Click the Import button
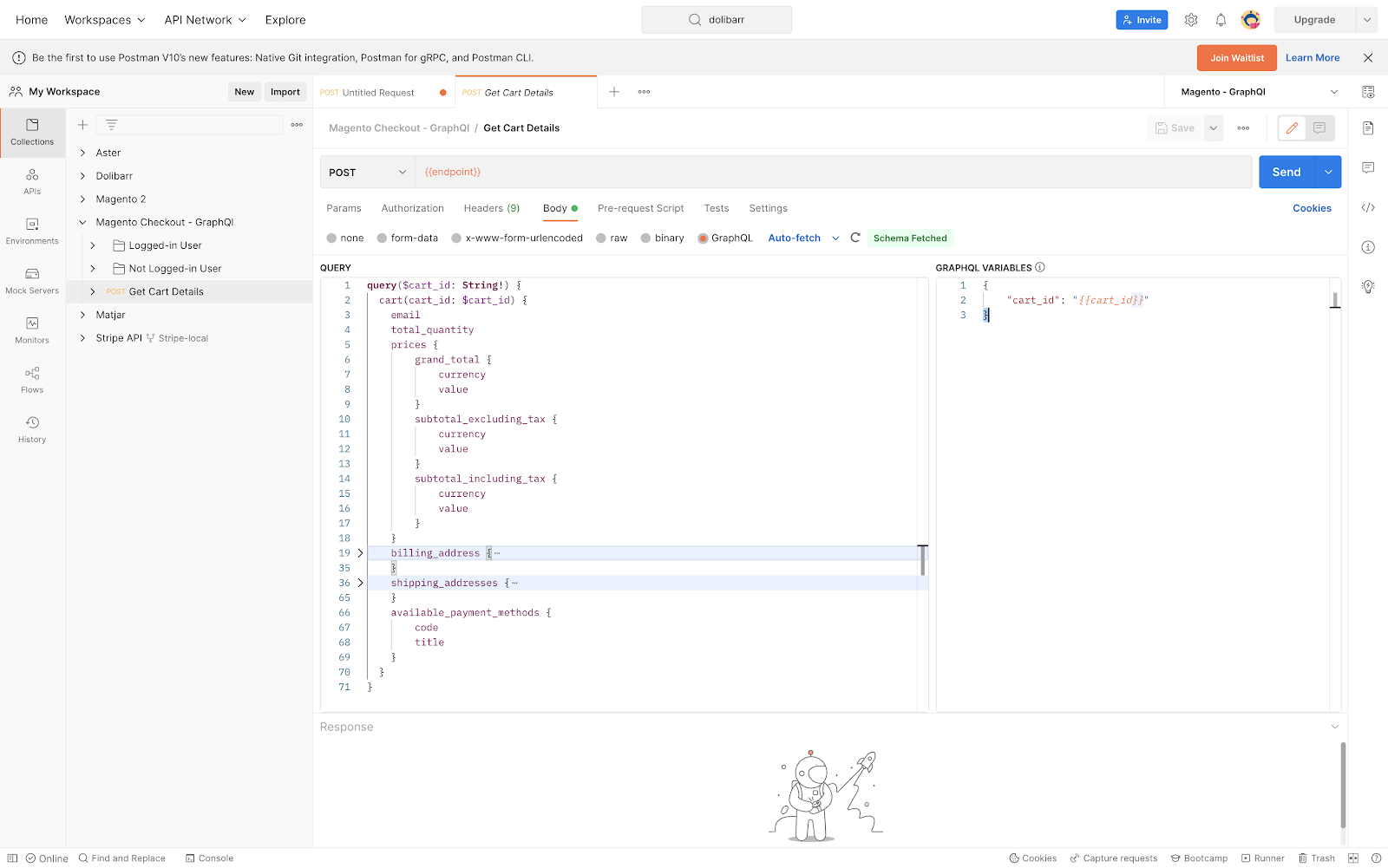Viewport: 1388px width, 868px height. (285, 92)
